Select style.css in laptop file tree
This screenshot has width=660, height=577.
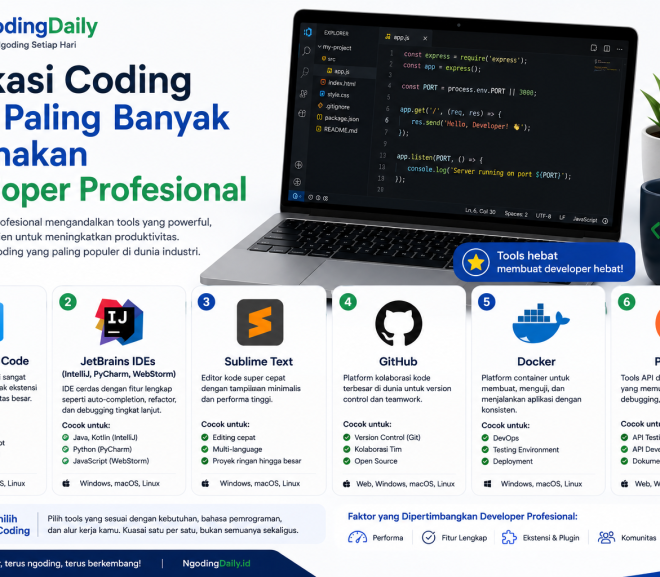tap(335, 95)
